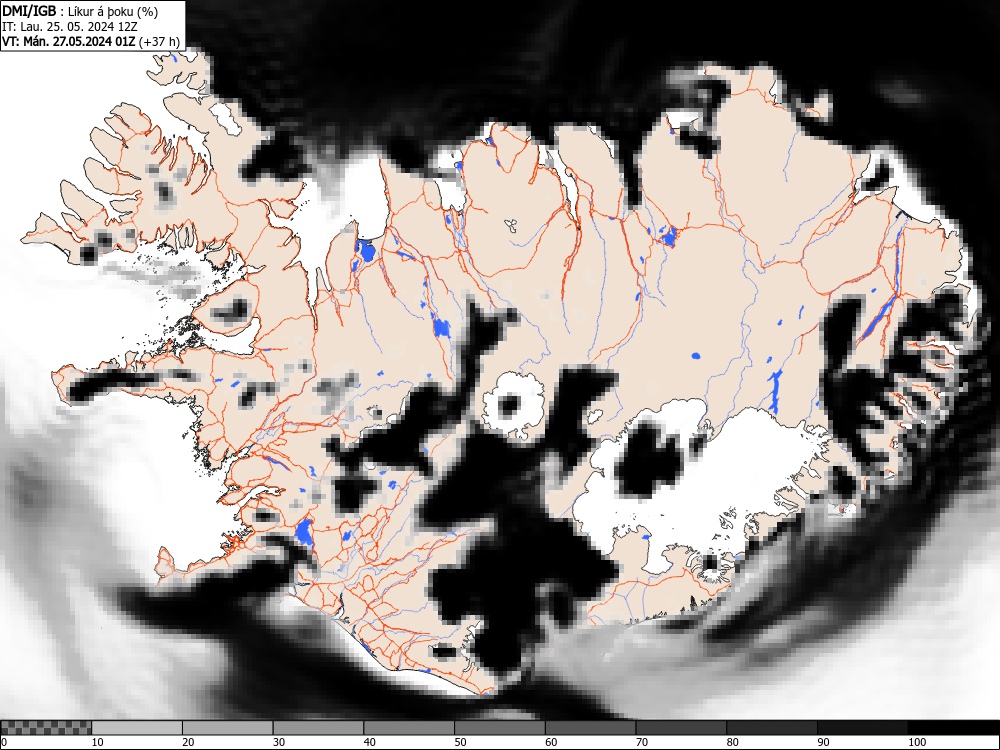The width and height of the screenshot is (1000, 750).
Task: Select the 20–30 legend color segment
Action: coord(228,728)
